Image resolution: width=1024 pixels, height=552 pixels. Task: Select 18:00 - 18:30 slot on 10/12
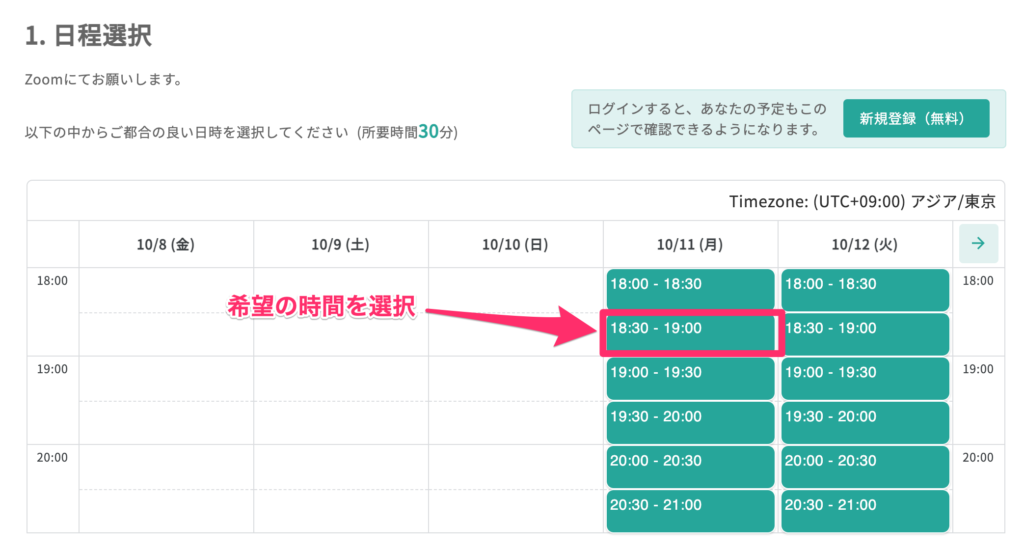[865, 289]
